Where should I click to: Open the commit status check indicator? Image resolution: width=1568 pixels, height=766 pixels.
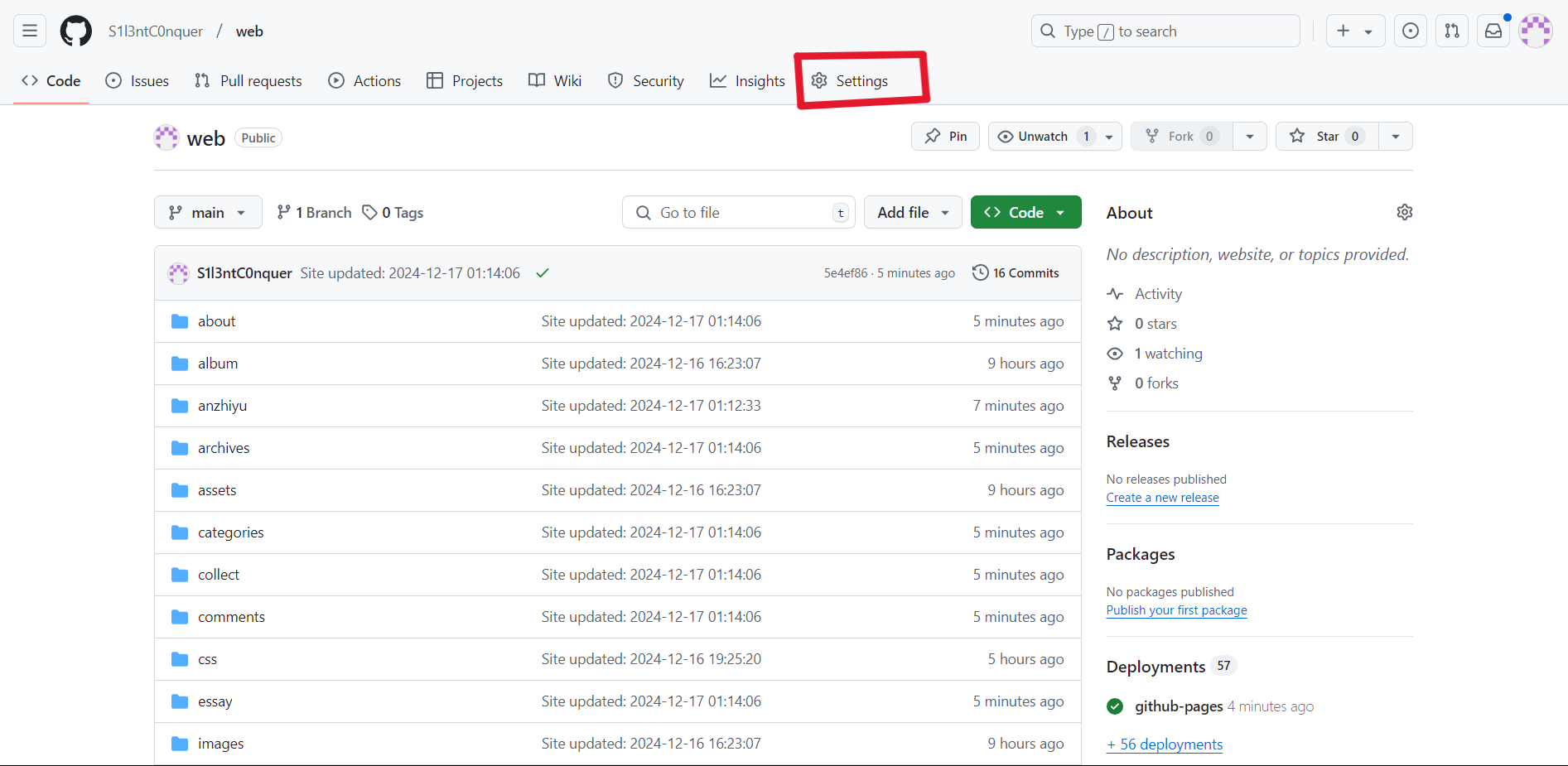[543, 272]
